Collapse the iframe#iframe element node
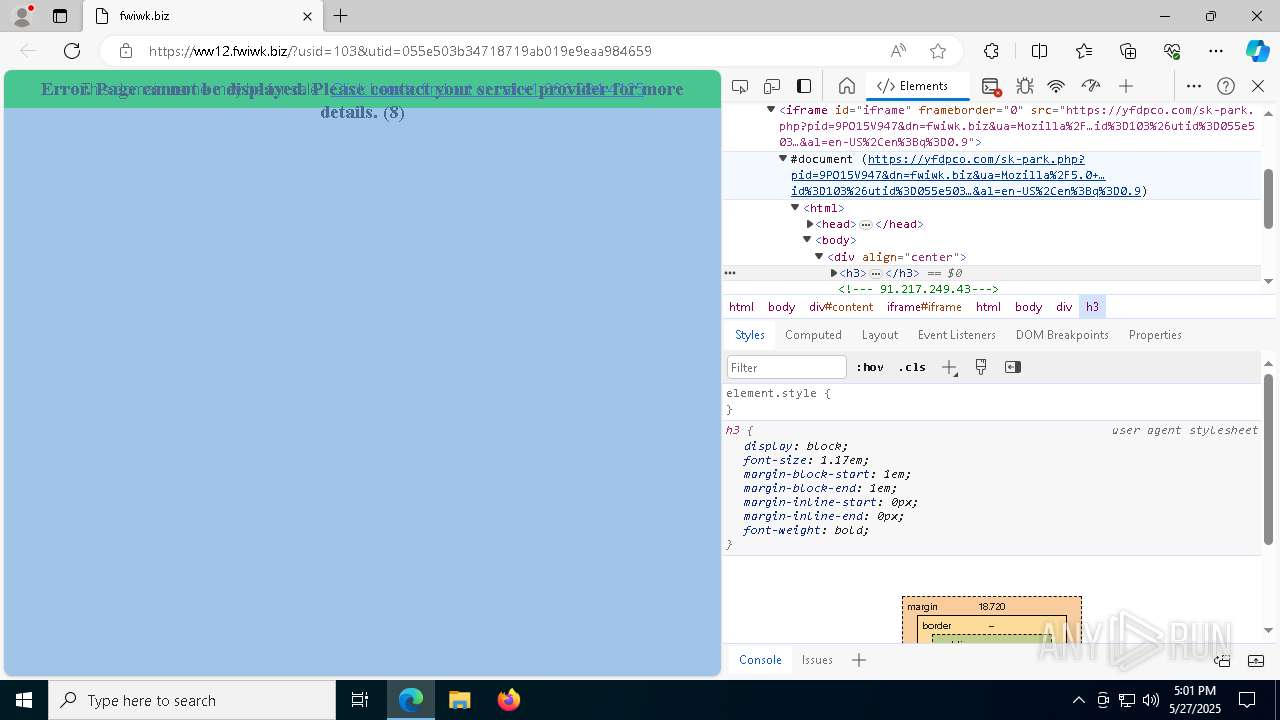 click(x=771, y=109)
